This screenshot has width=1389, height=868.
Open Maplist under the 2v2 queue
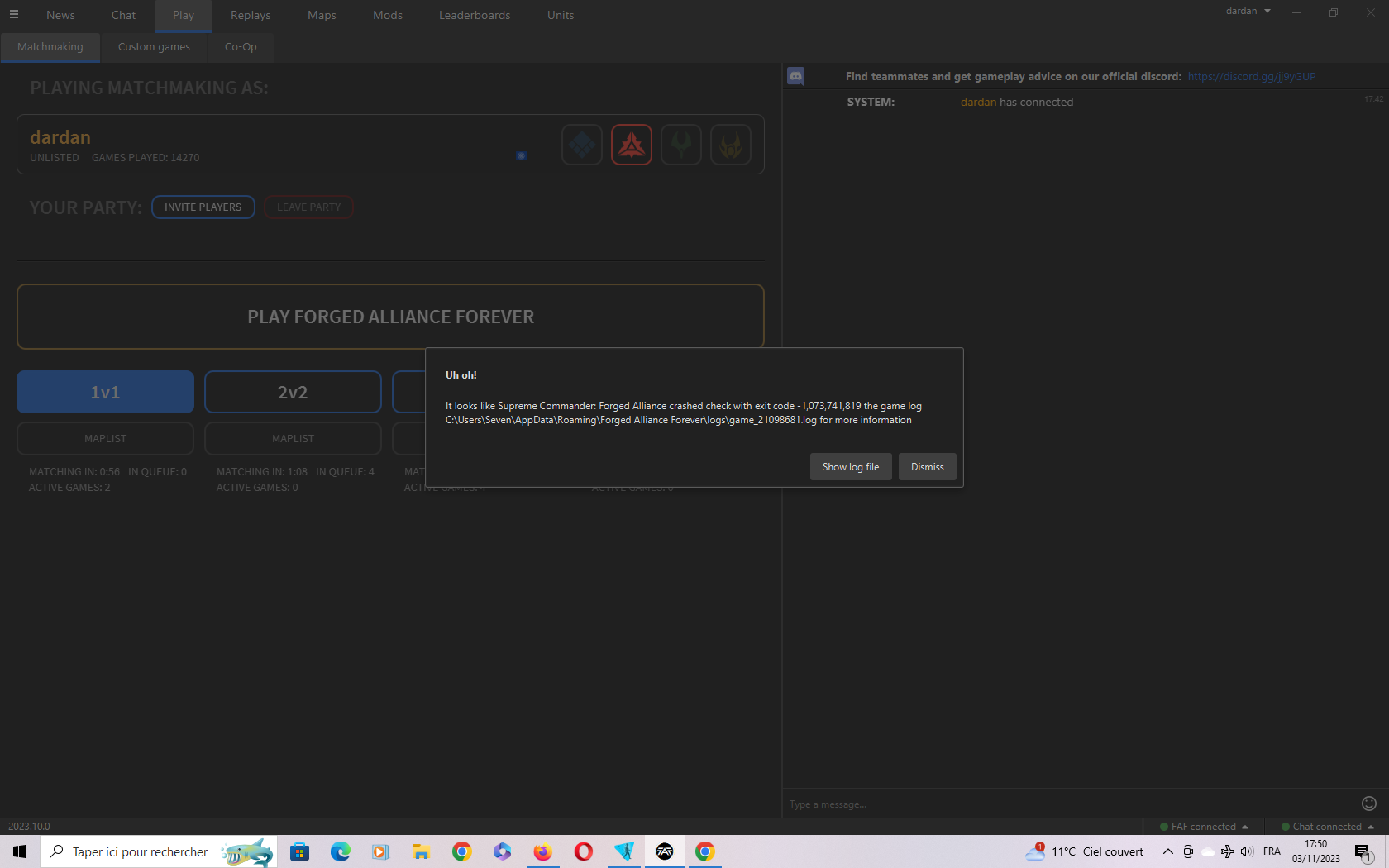[x=293, y=439]
